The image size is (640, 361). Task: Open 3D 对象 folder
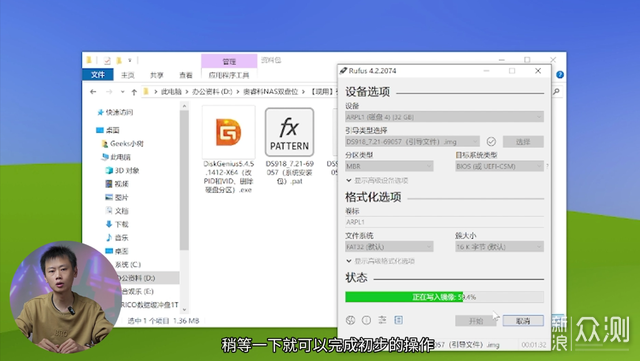point(122,171)
